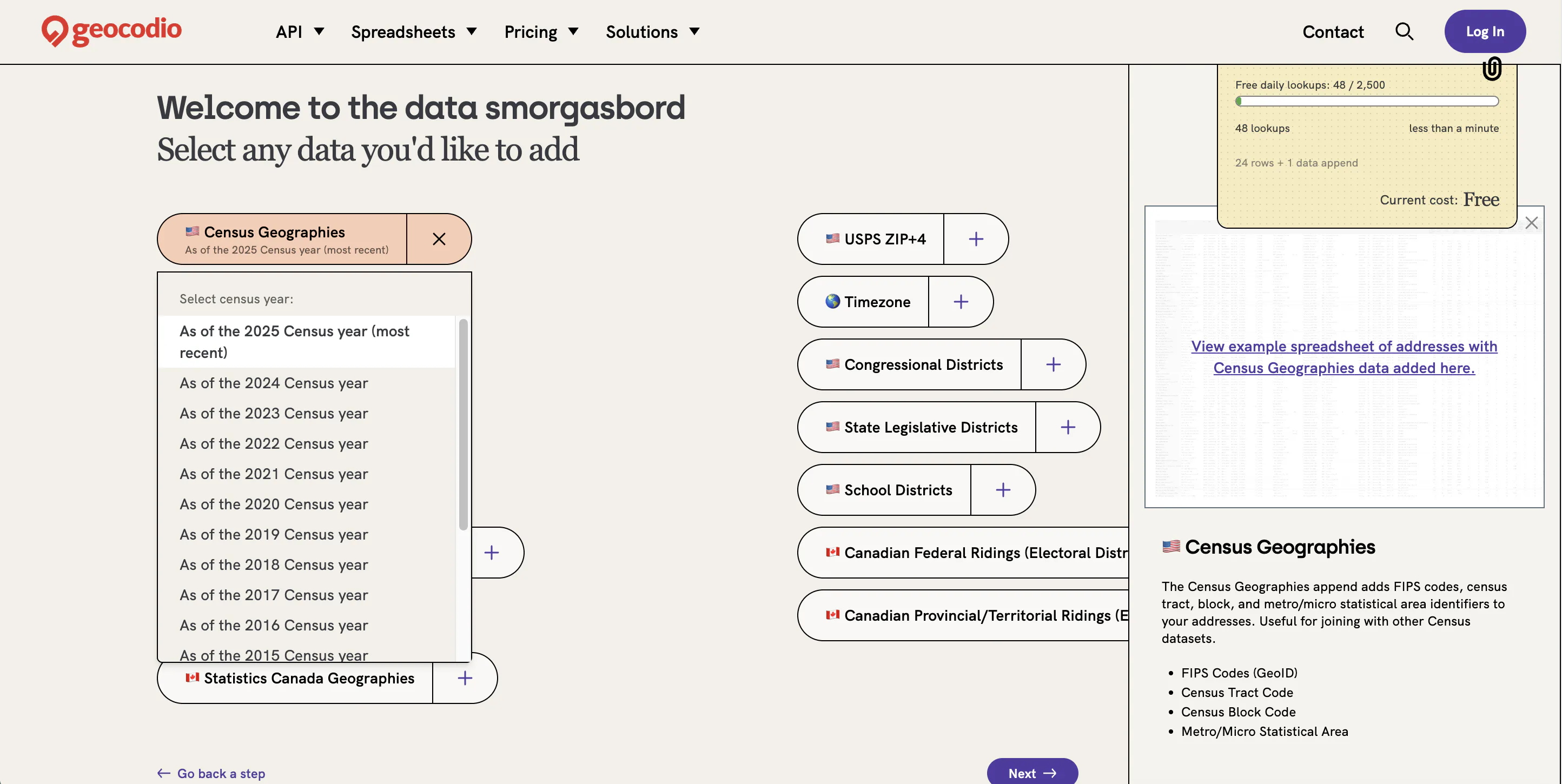This screenshot has width=1562, height=784.
Task: Click Canadian Federal Ridings option
Action: coord(963,553)
